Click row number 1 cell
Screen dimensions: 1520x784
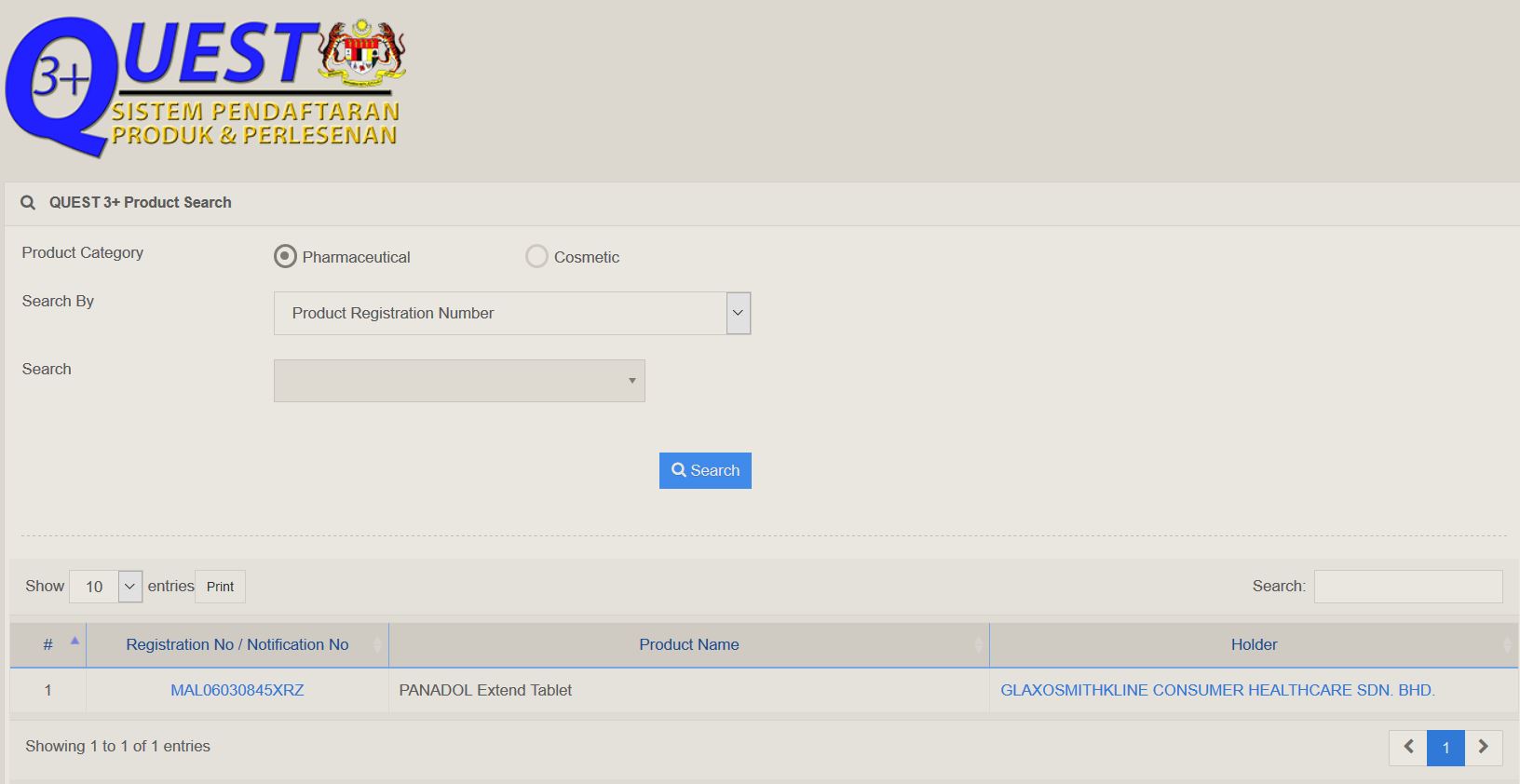click(x=48, y=691)
